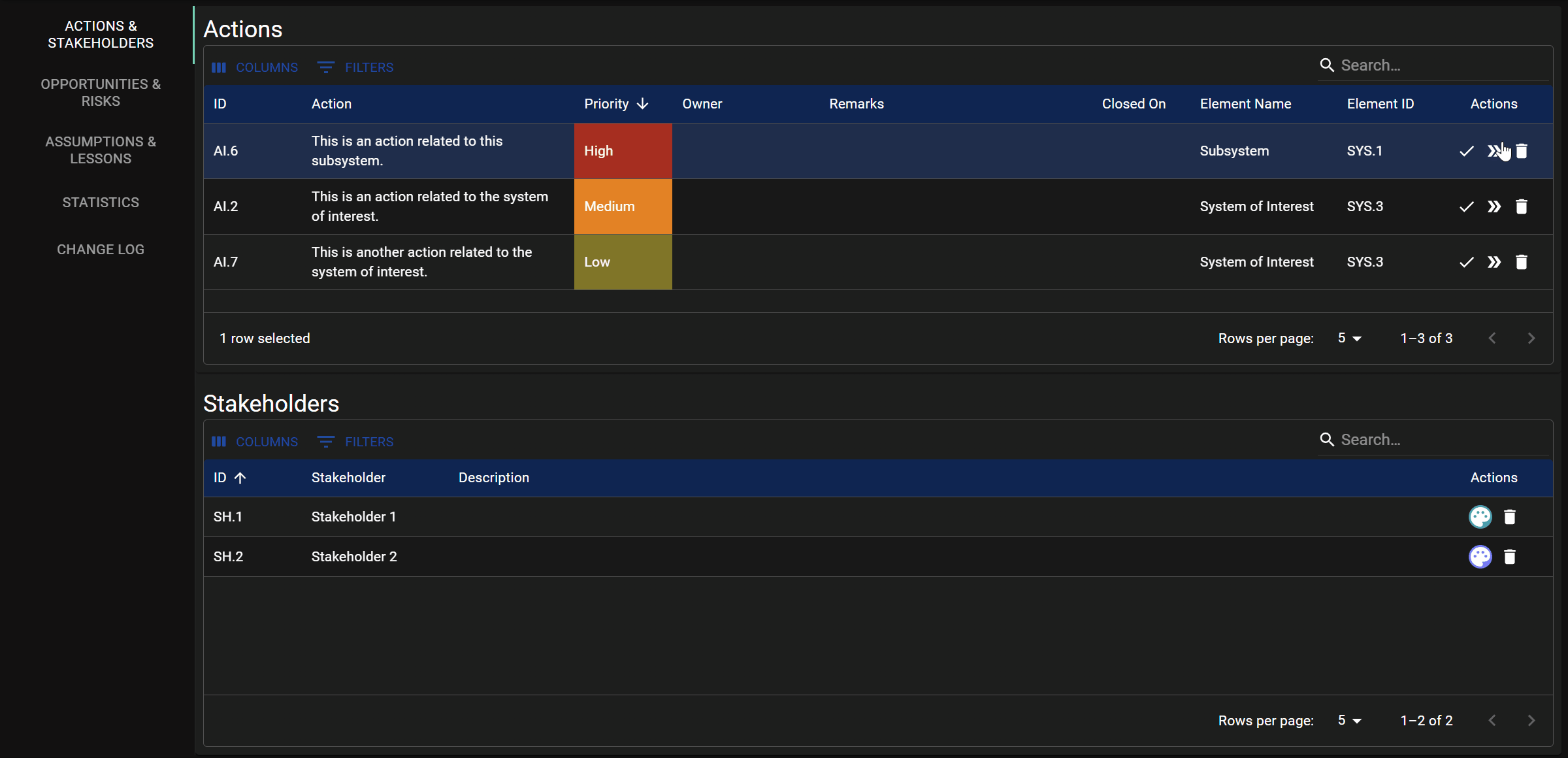Click the COLUMNS button in Actions table
The height and width of the screenshot is (758, 1568).
[255, 67]
